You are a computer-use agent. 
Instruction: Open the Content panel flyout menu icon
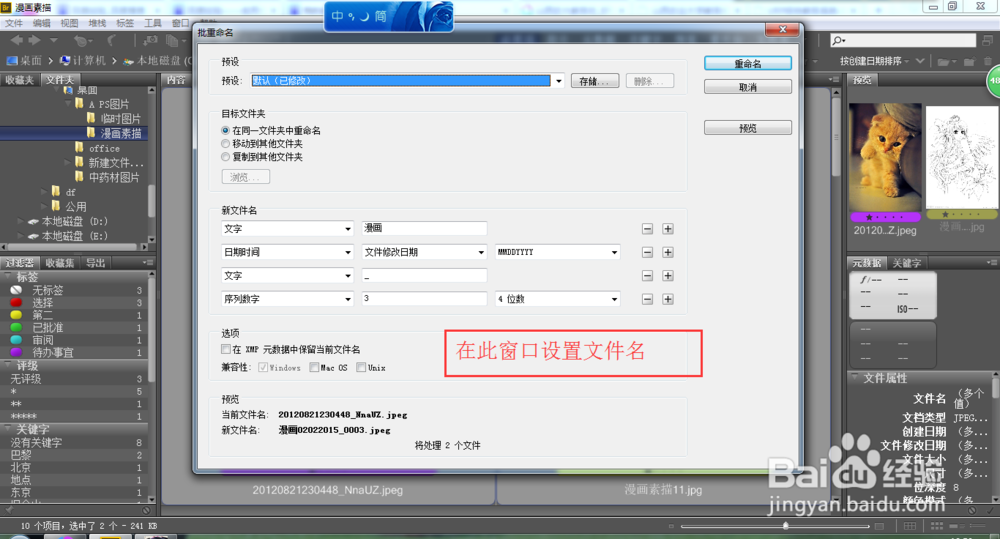point(834,80)
